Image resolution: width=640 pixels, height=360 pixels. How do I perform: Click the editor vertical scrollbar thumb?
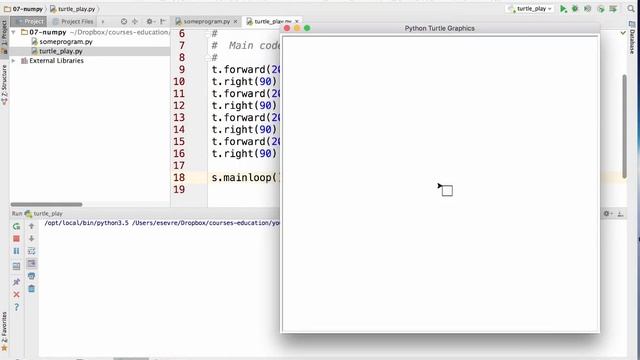[624, 126]
